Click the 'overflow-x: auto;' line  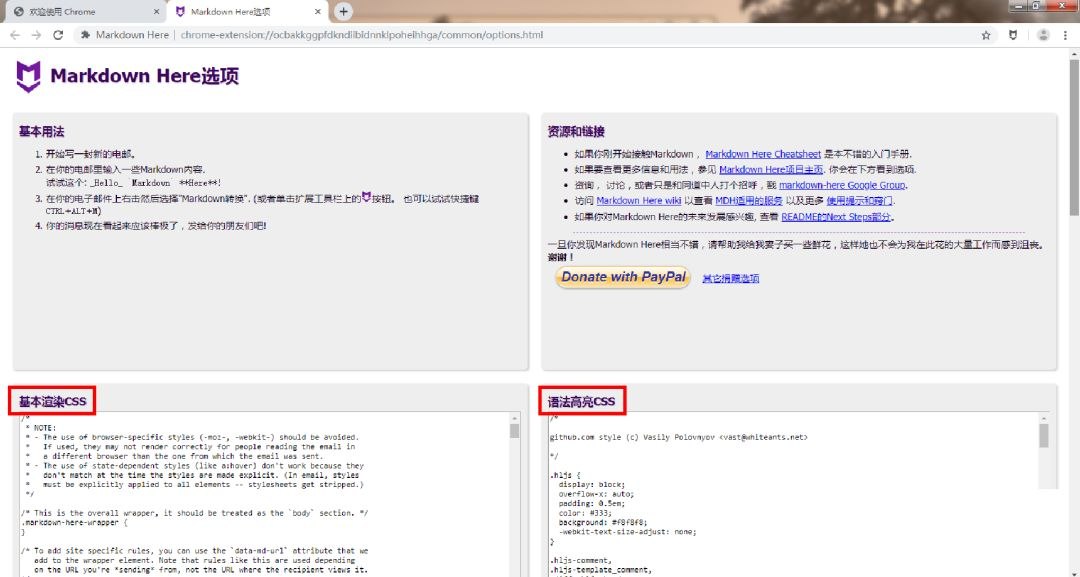pos(596,494)
